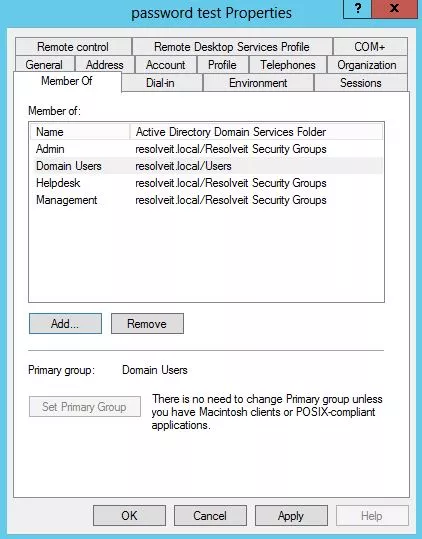Screen dimensions: 422x539
Task: Switch to the Account tab
Action: [166, 65]
